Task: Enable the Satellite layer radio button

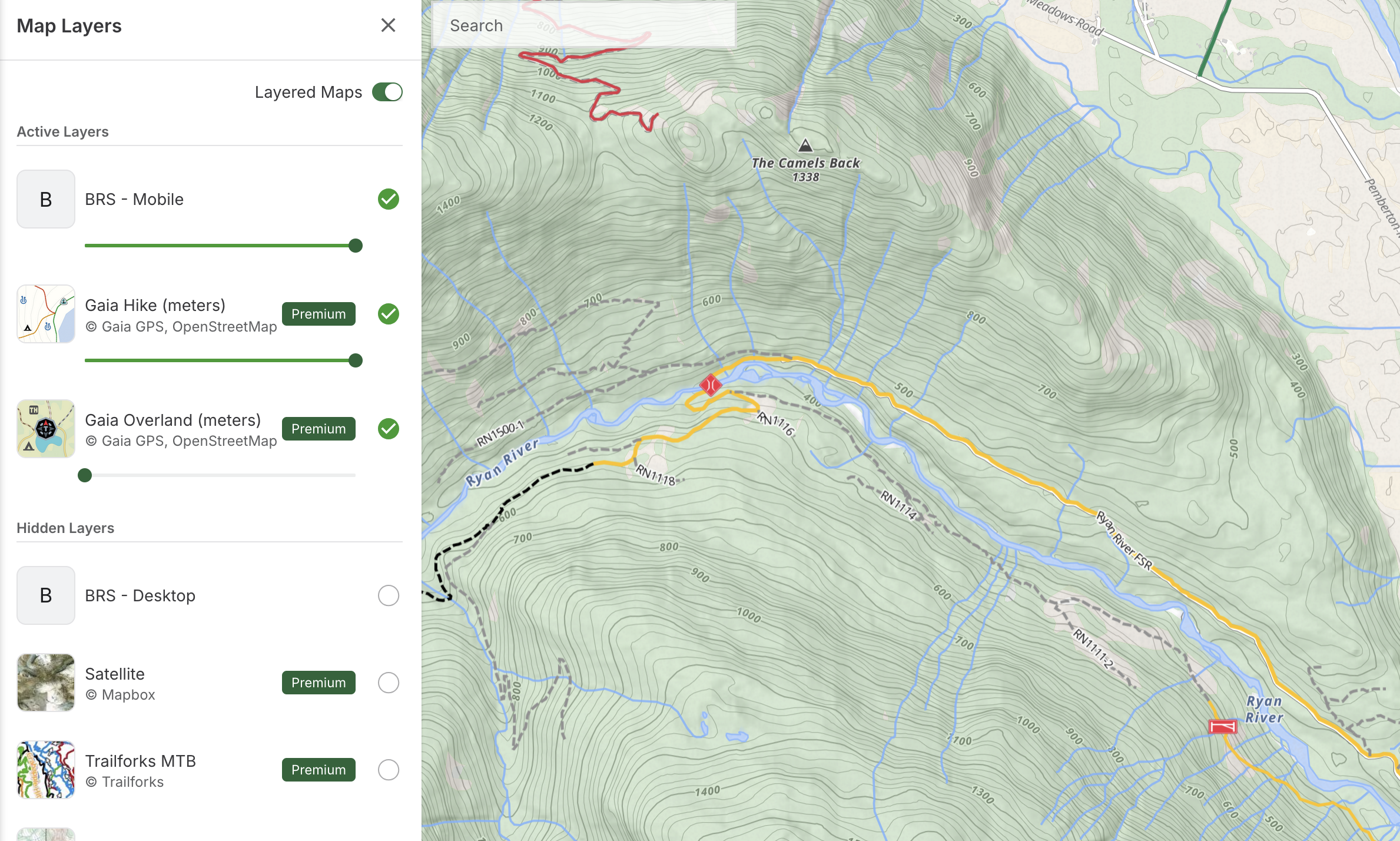Action: point(388,683)
